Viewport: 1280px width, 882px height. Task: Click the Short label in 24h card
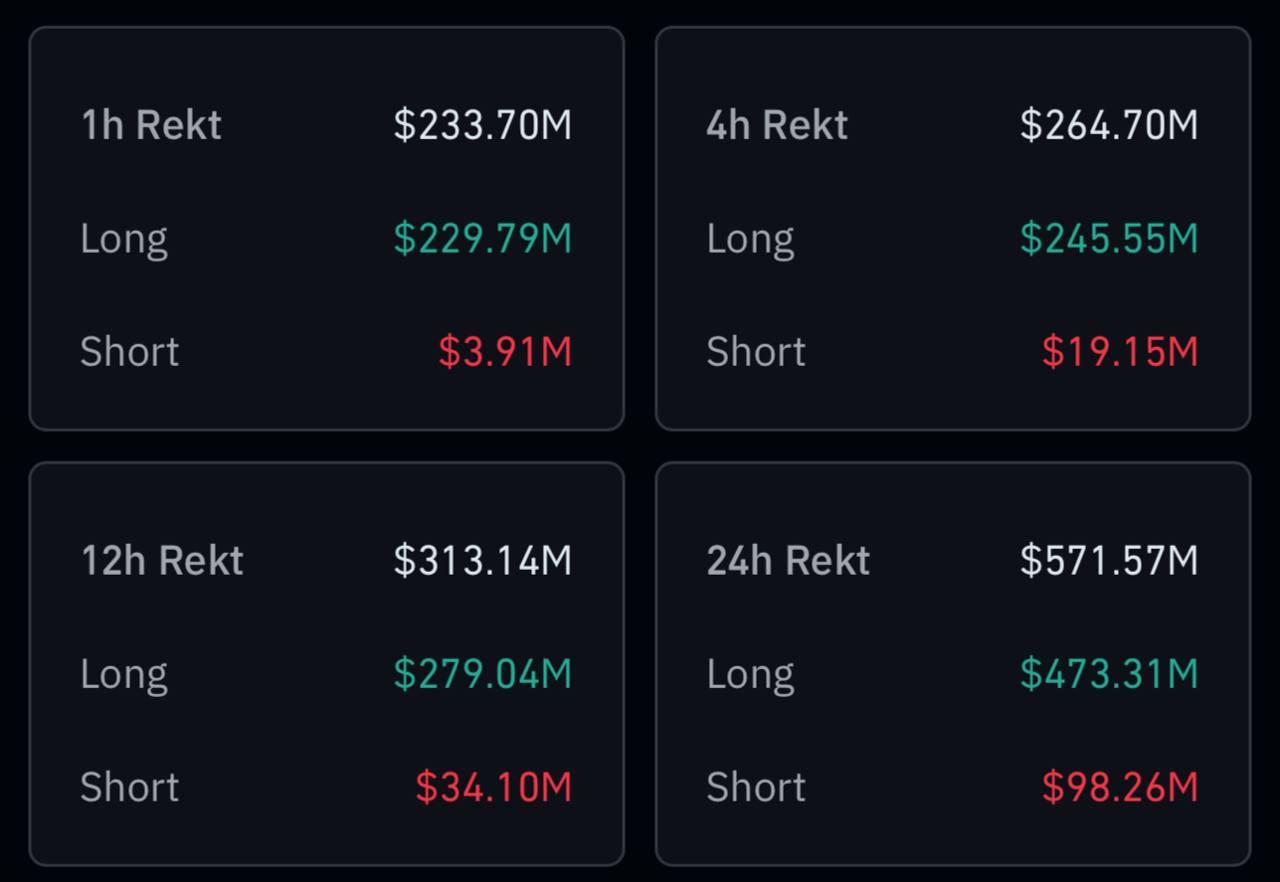[756, 787]
